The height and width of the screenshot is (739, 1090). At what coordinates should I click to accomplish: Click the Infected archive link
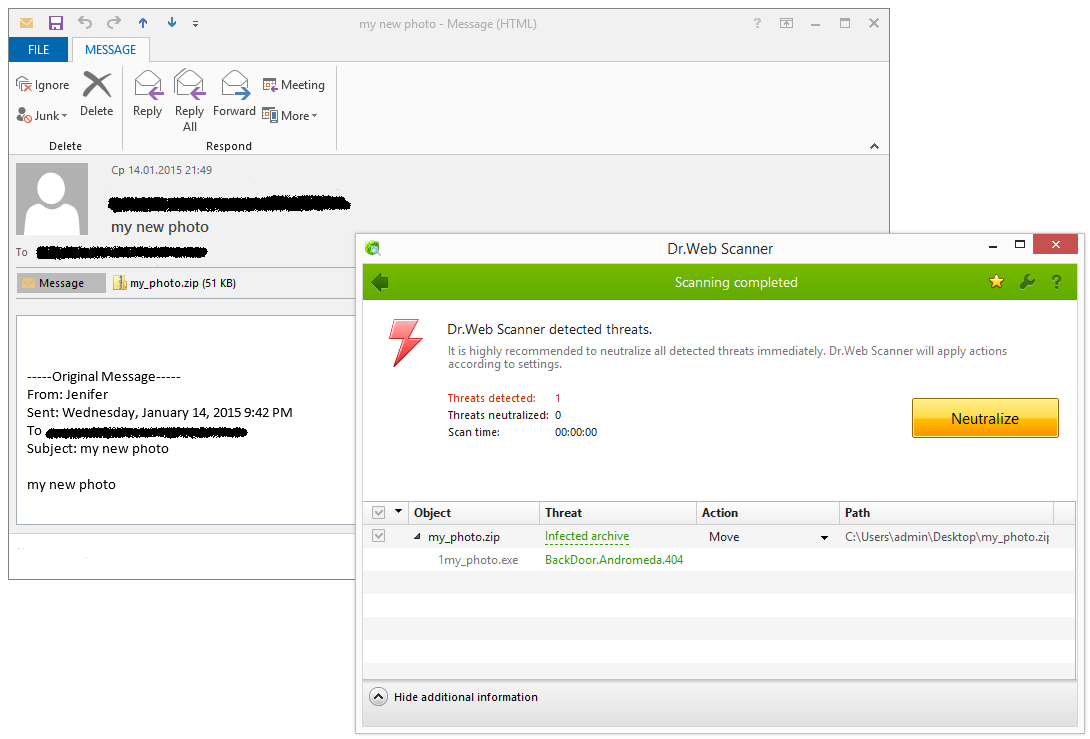coord(587,536)
